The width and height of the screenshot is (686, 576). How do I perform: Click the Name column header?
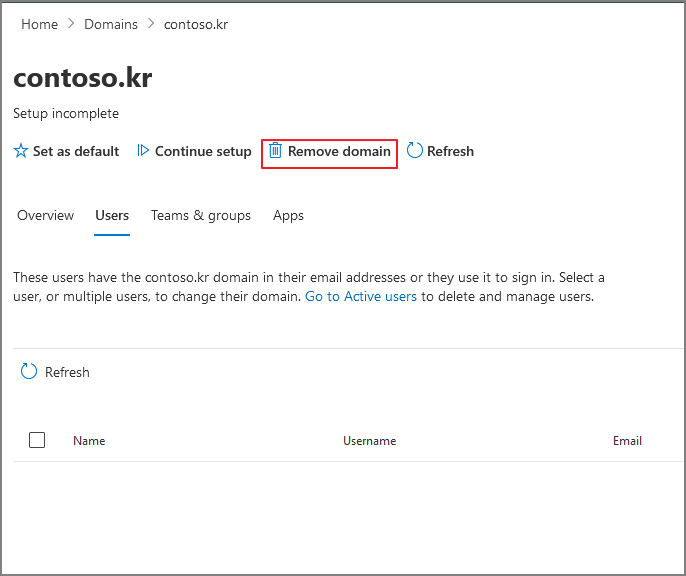[89, 441]
